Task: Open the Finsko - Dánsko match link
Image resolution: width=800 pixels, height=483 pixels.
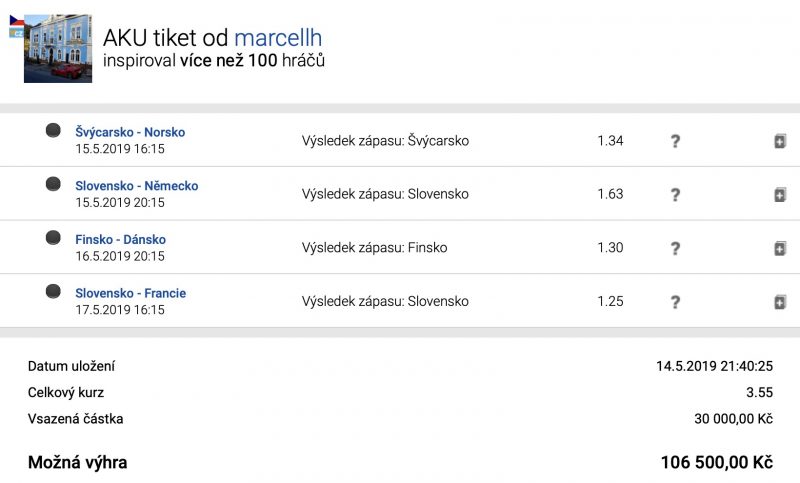Action: (120, 240)
